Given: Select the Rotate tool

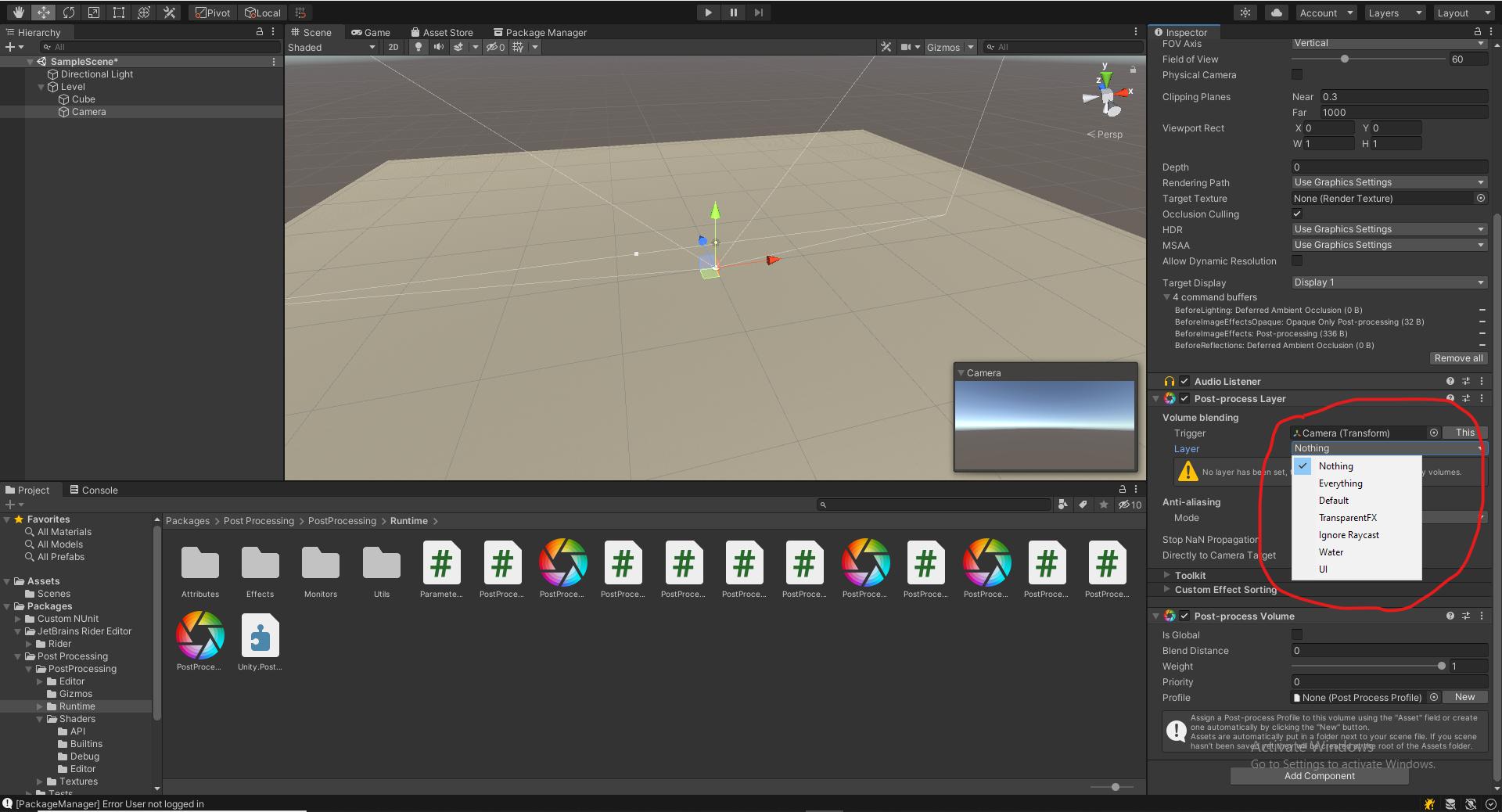Looking at the screenshot, I should [x=68, y=13].
